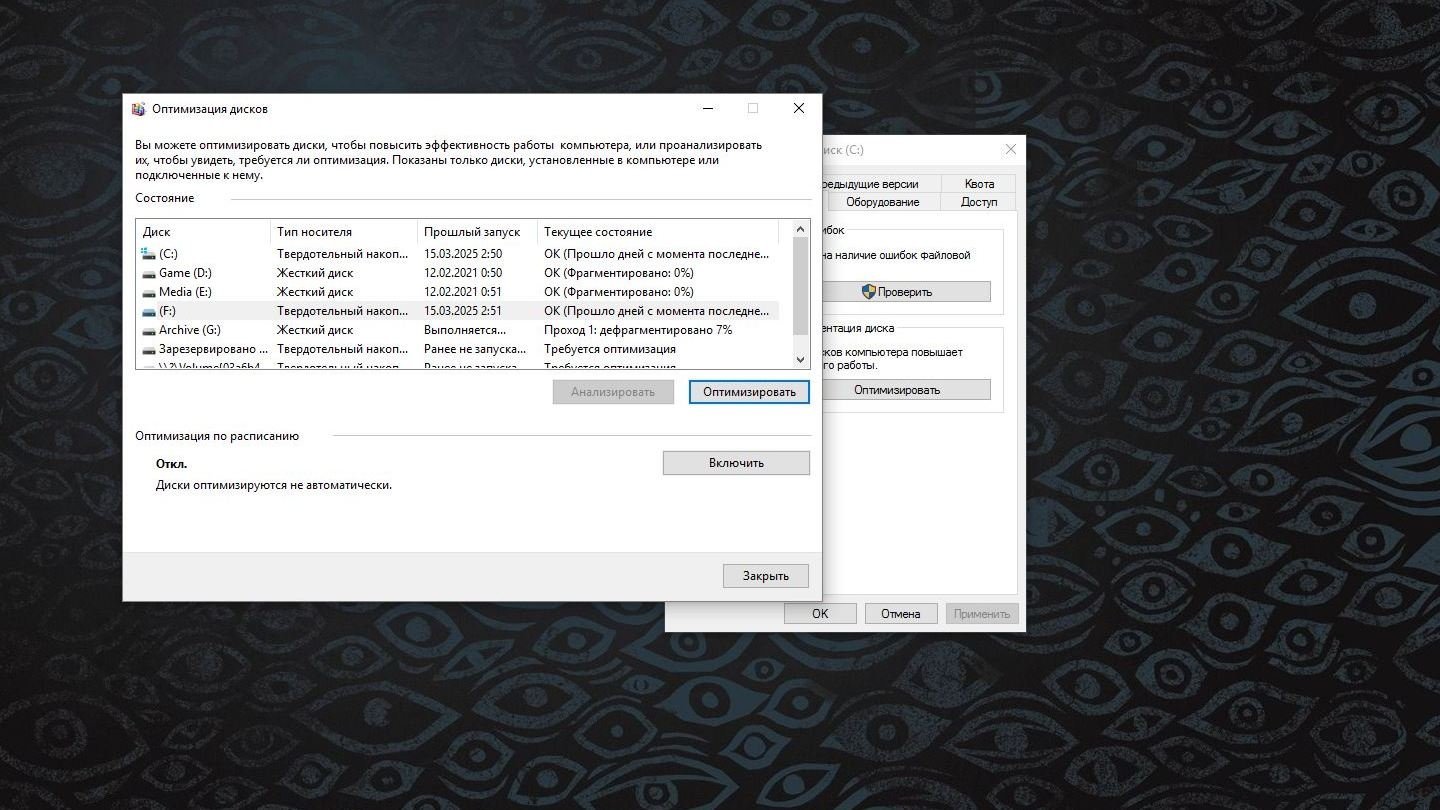Select the Зарезервировано drive icon
Image resolution: width=1440 pixels, height=810 pixels.
coord(149,349)
